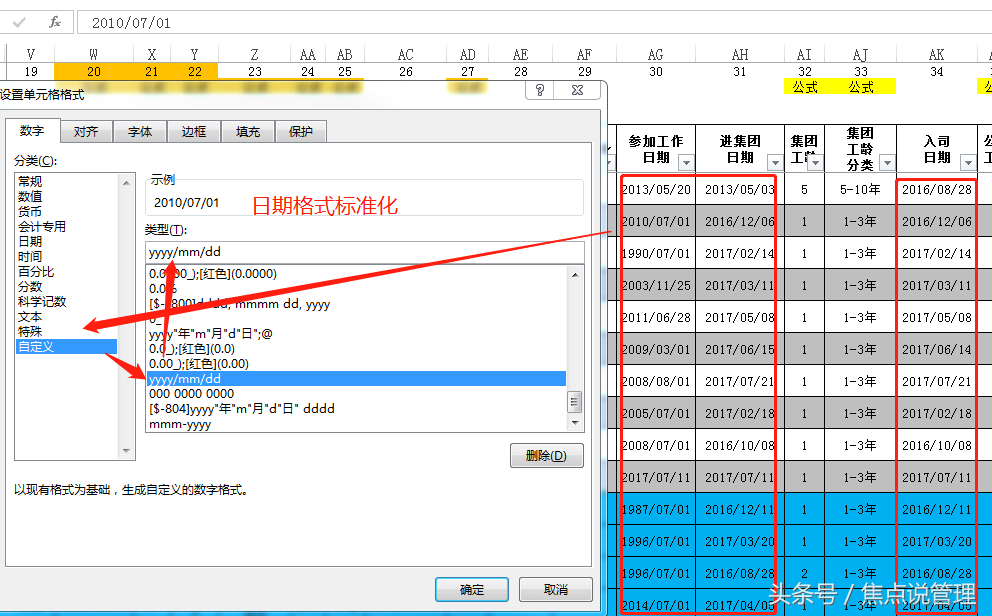Switch to the 对齐 tab
992x616 pixels.
tap(86, 132)
